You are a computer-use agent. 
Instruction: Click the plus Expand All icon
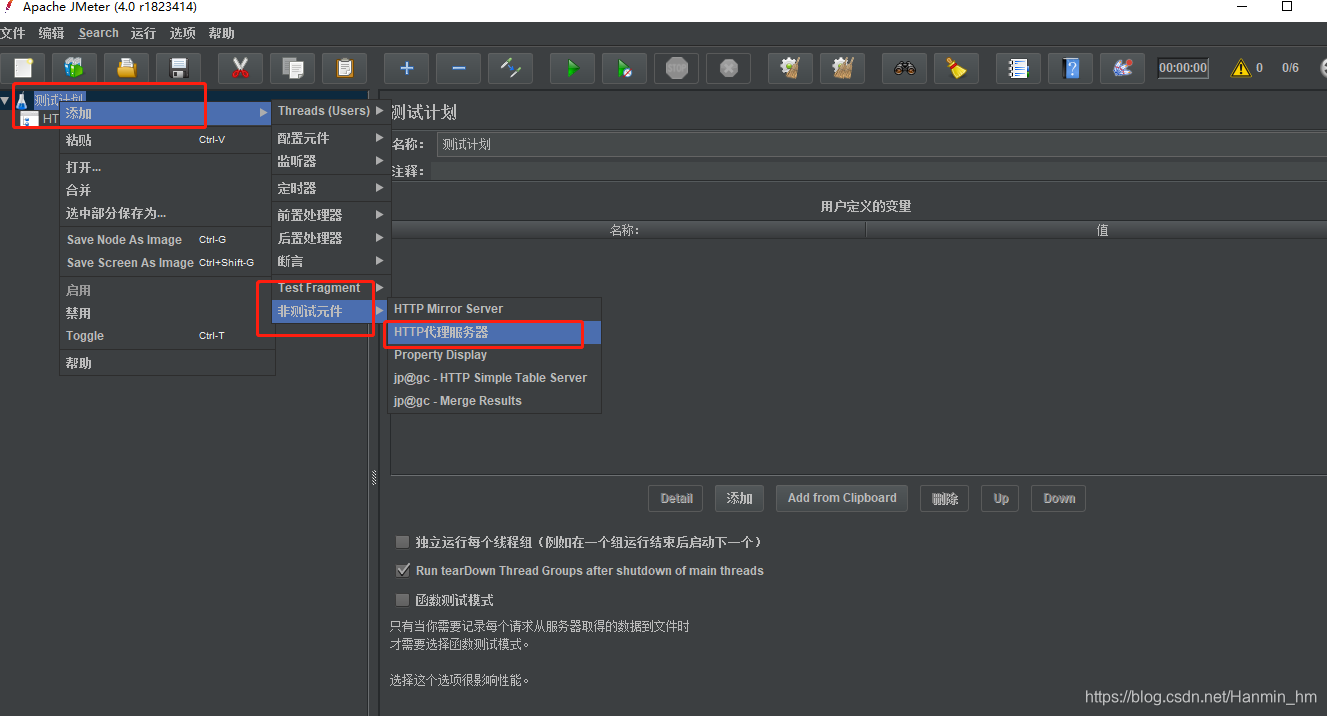click(x=406, y=69)
